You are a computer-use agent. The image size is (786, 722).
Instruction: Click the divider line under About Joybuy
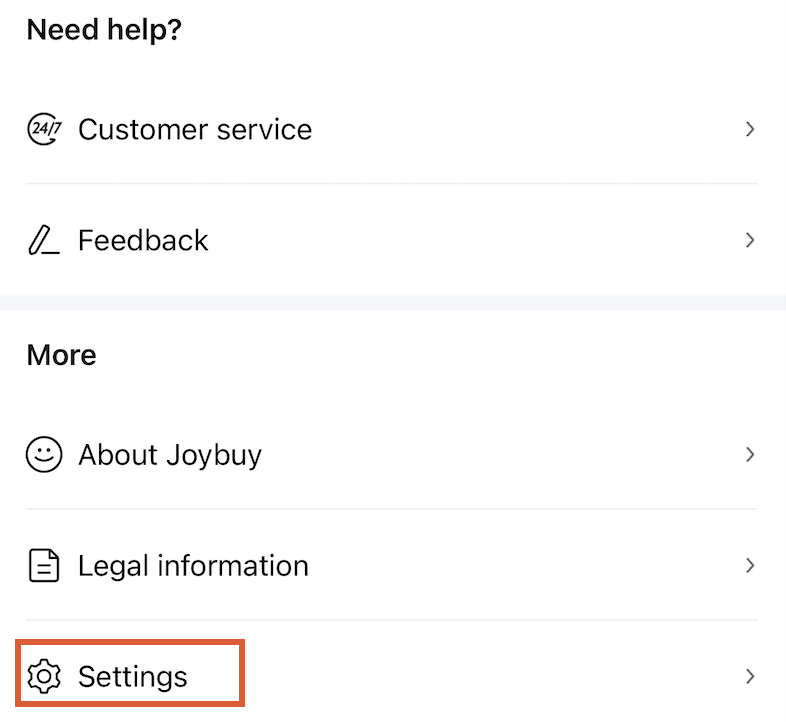393,509
